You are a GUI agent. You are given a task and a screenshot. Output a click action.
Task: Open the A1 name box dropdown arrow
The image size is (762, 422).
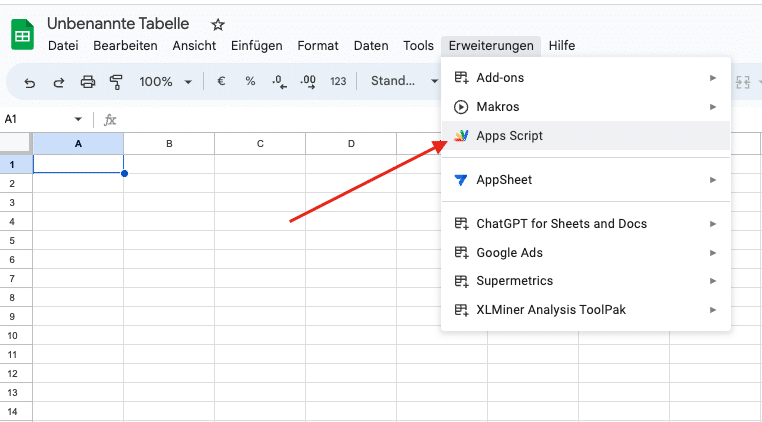coord(78,120)
